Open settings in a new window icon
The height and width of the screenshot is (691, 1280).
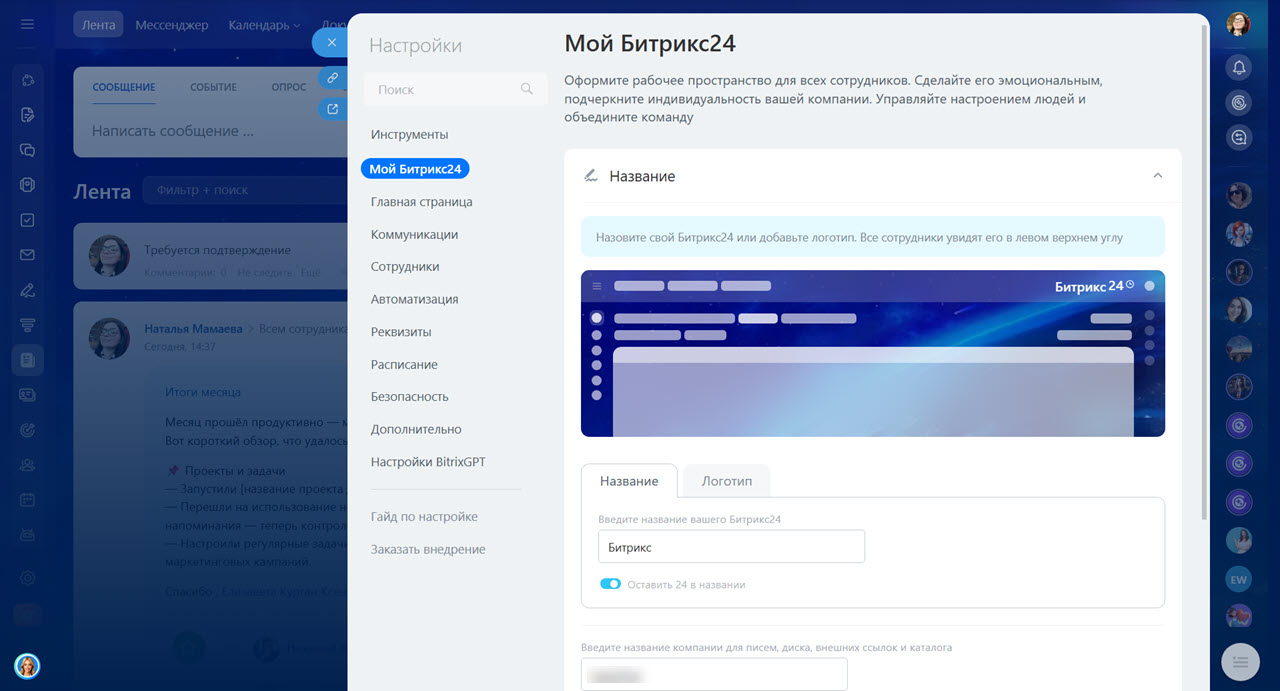click(332, 109)
